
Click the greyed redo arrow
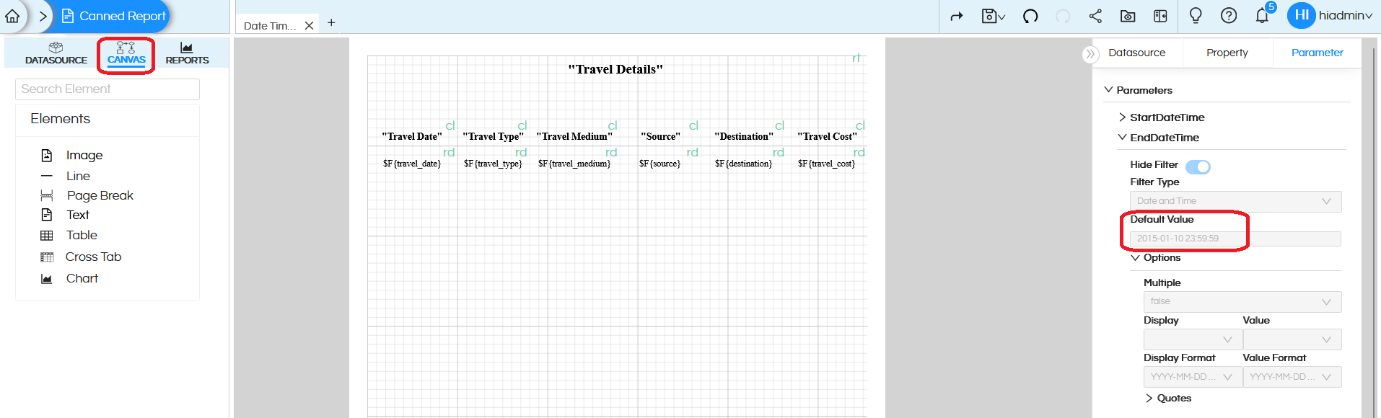pyautogui.click(x=1063, y=16)
